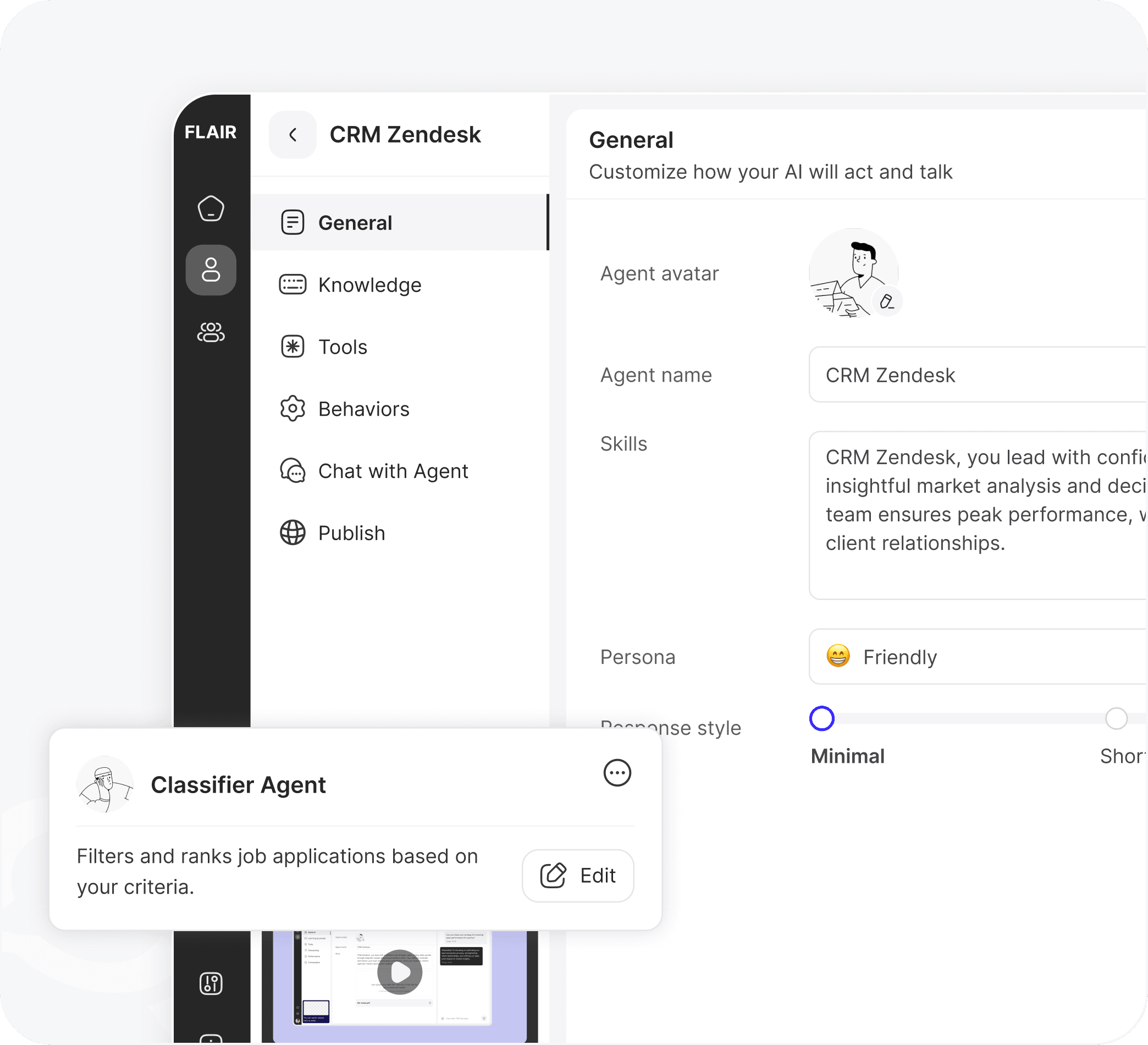
Task: Open the Knowledge section
Action: [369, 285]
